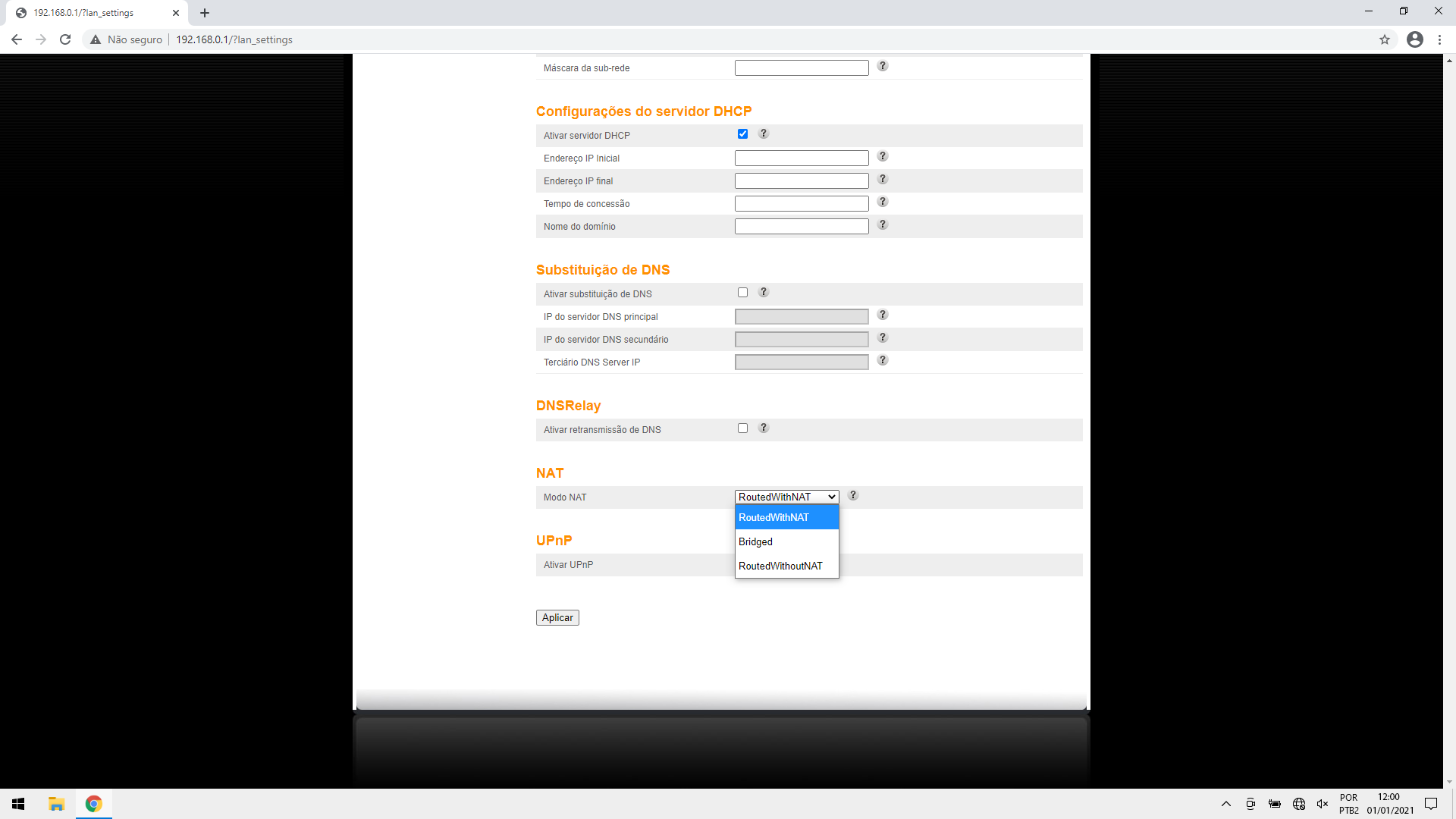The image size is (1456, 819).
Task: Click the page scrollbar up arrow
Action: pyautogui.click(x=1449, y=60)
